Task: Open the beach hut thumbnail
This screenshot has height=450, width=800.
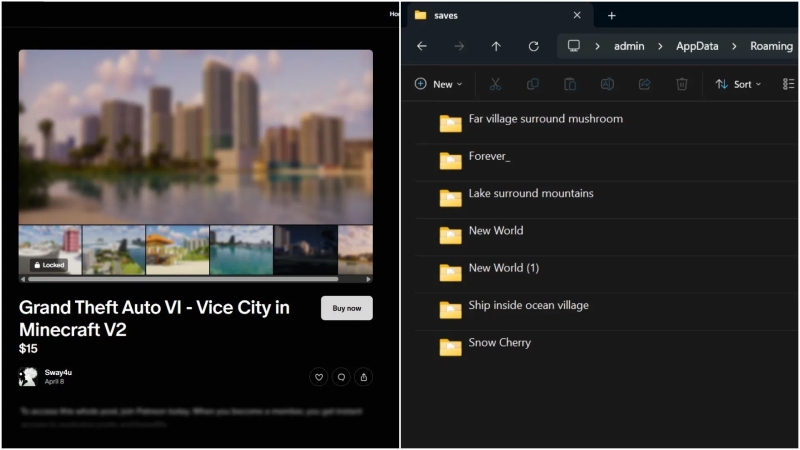Action: pyautogui.click(x=178, y=250)
